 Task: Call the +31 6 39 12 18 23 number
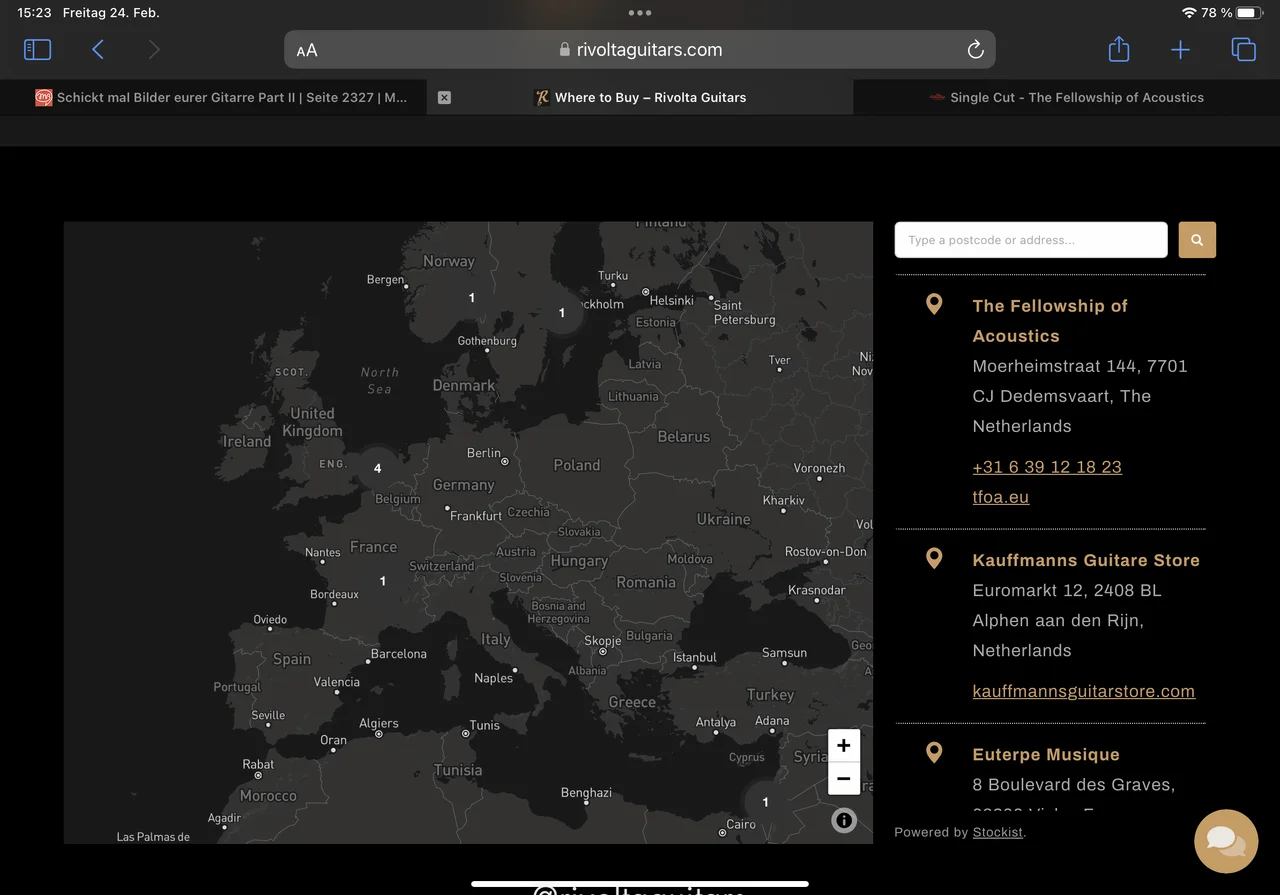pyautogui.click(x=1047, y=467)
